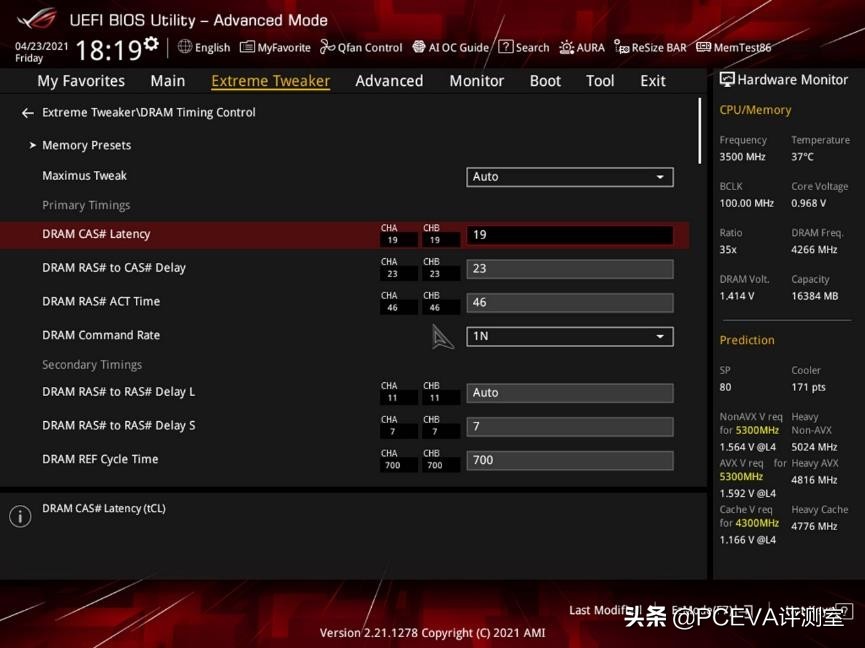Select DRAM RAS# to RAS# Delay L label
This screenshot has width=865, height=648.
(x=119, y=392)
